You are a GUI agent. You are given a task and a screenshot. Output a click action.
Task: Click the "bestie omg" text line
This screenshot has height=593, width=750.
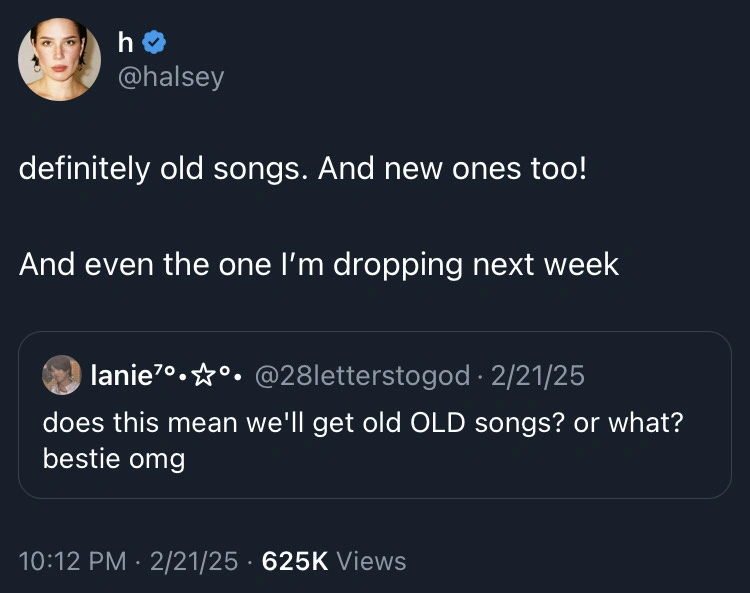pyautogui.click(x=113, y=460)
